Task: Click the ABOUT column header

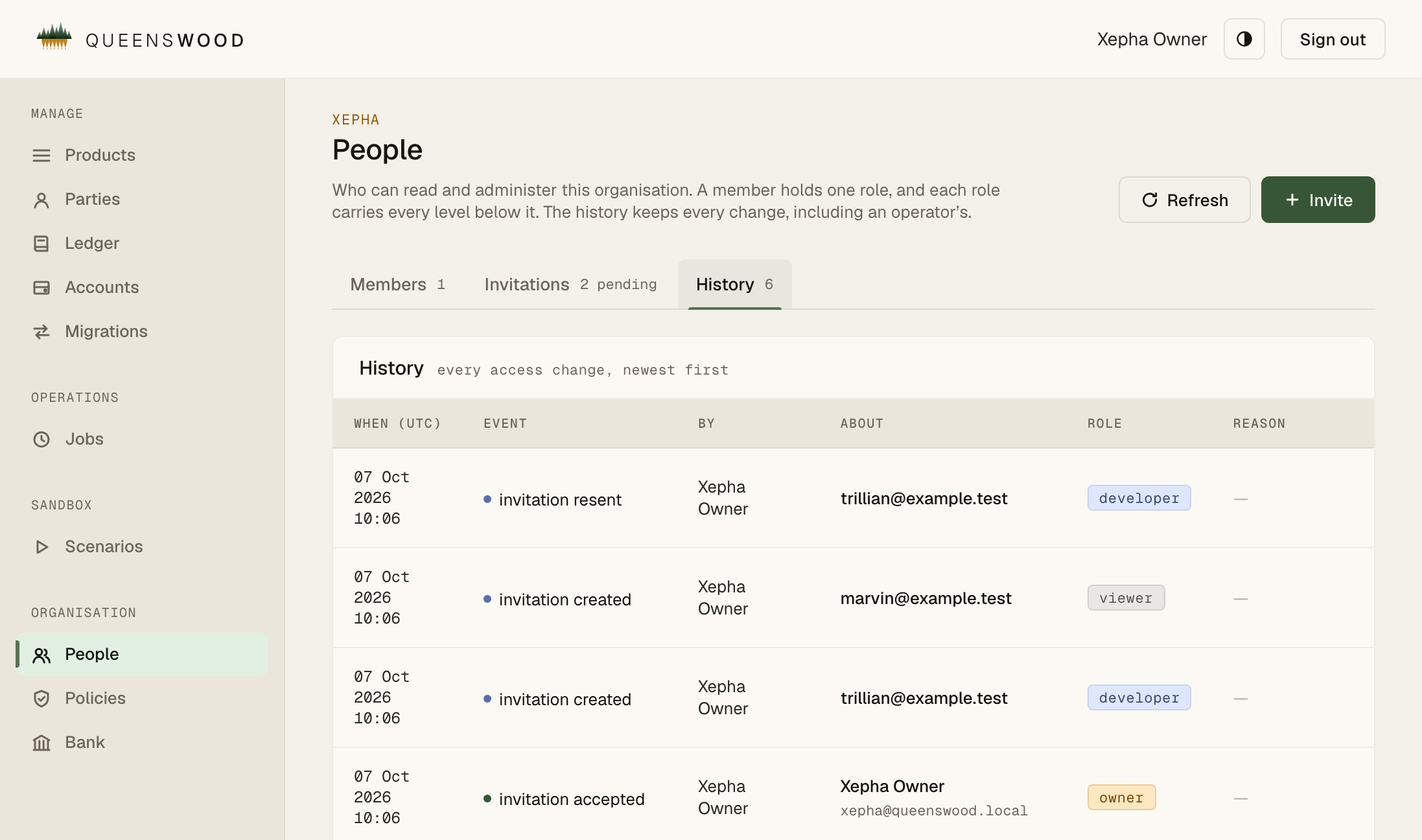Action: (x=861, y=423)
